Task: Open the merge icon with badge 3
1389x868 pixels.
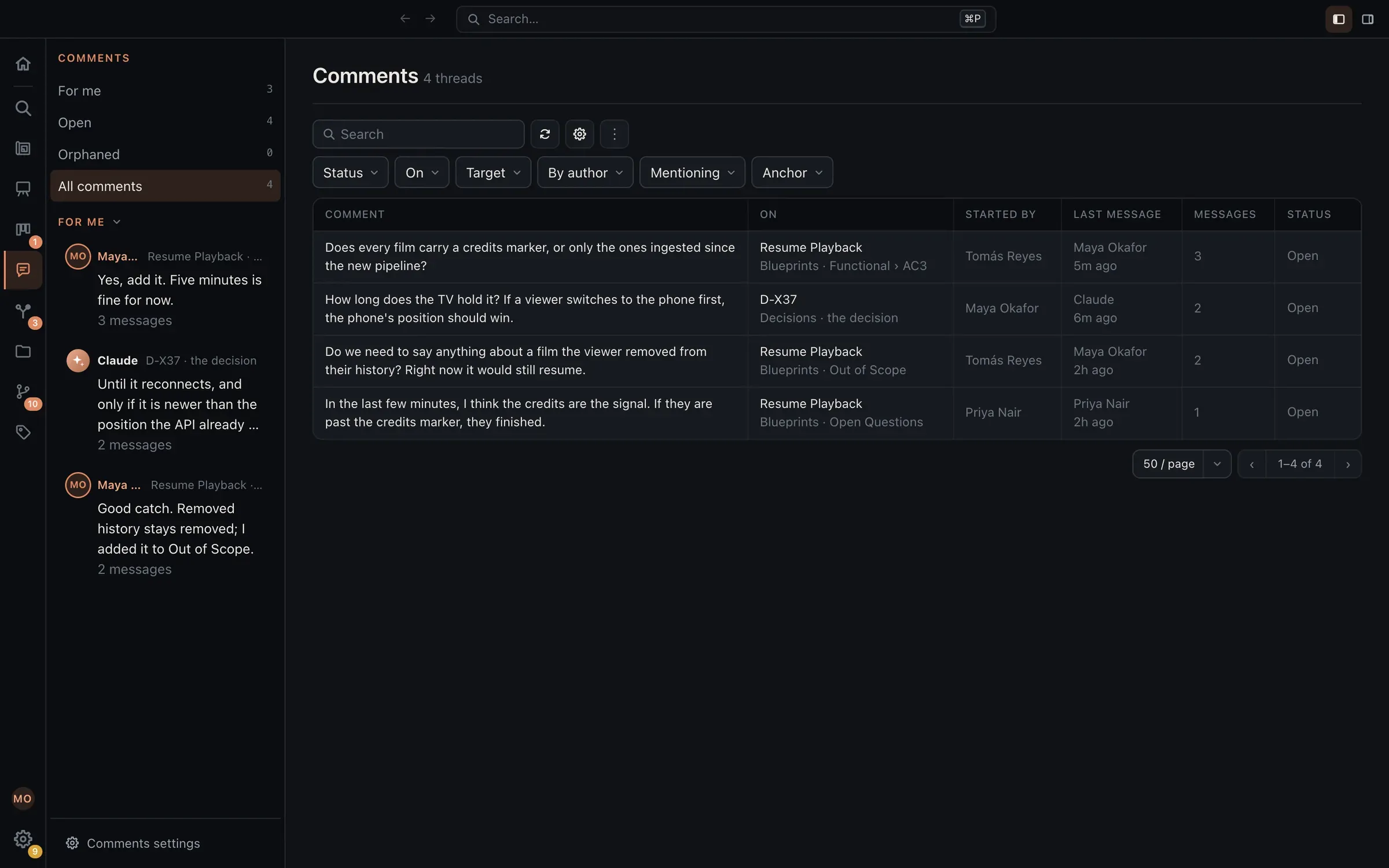Action: (23, 311)
